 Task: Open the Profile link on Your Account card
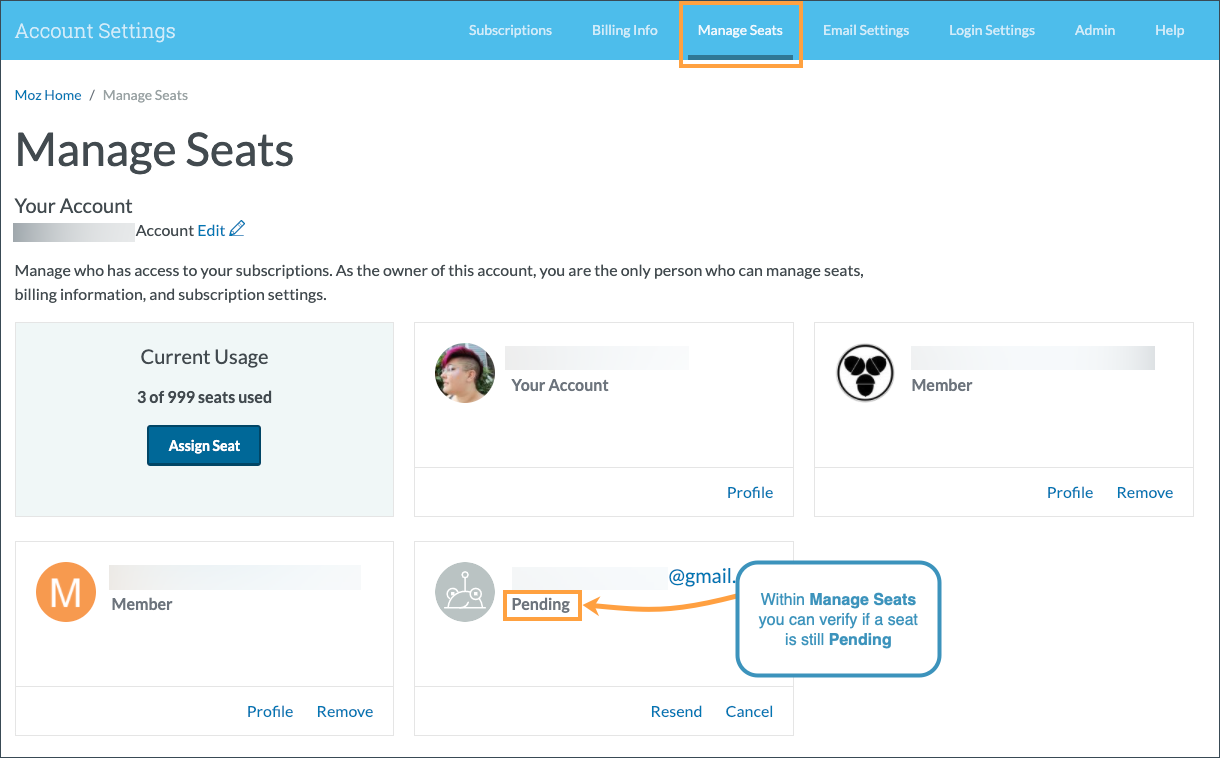(749, 491)
